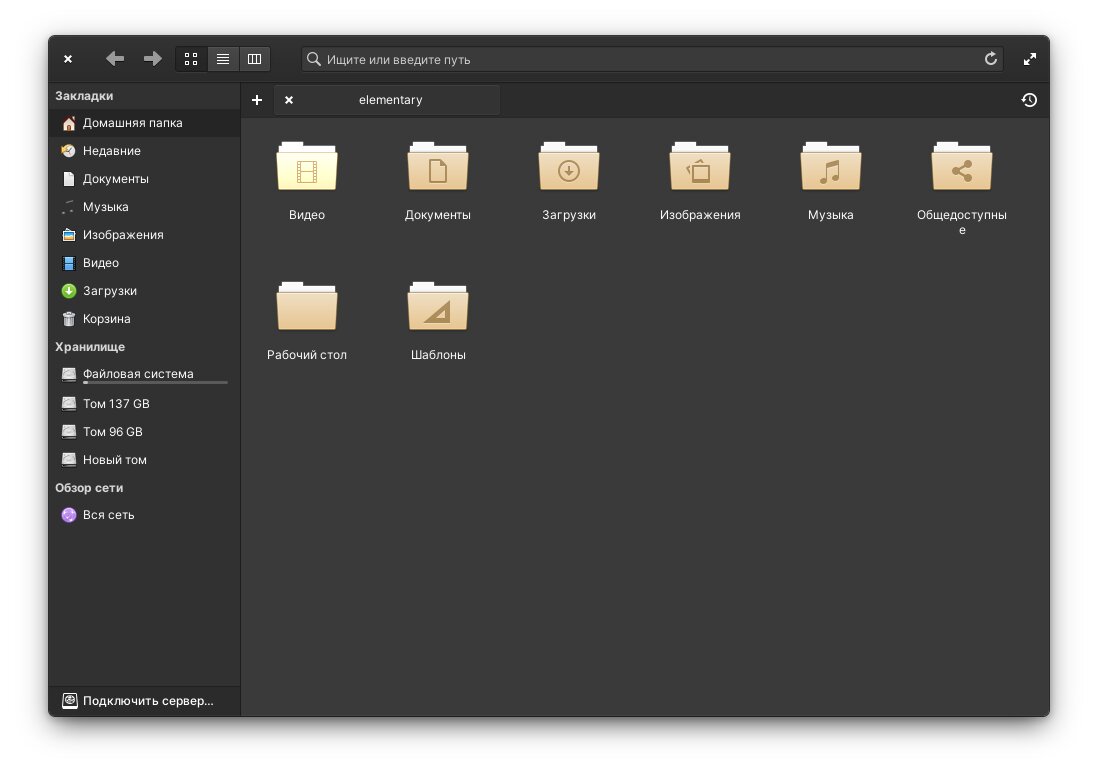This screenshot has height=778, width=1098.
Task: Switch to column view mode
Action: tap(254, 59)
